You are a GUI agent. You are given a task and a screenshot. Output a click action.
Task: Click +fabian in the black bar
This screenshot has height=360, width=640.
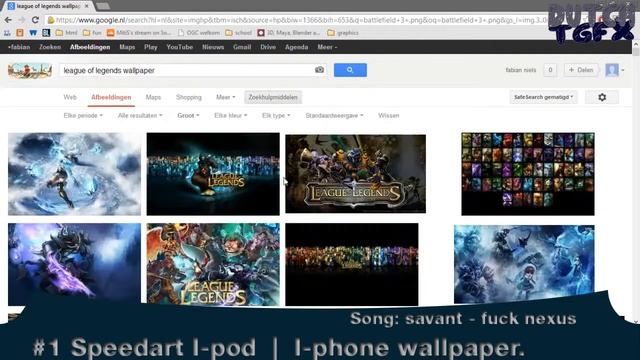coord(19,47)
